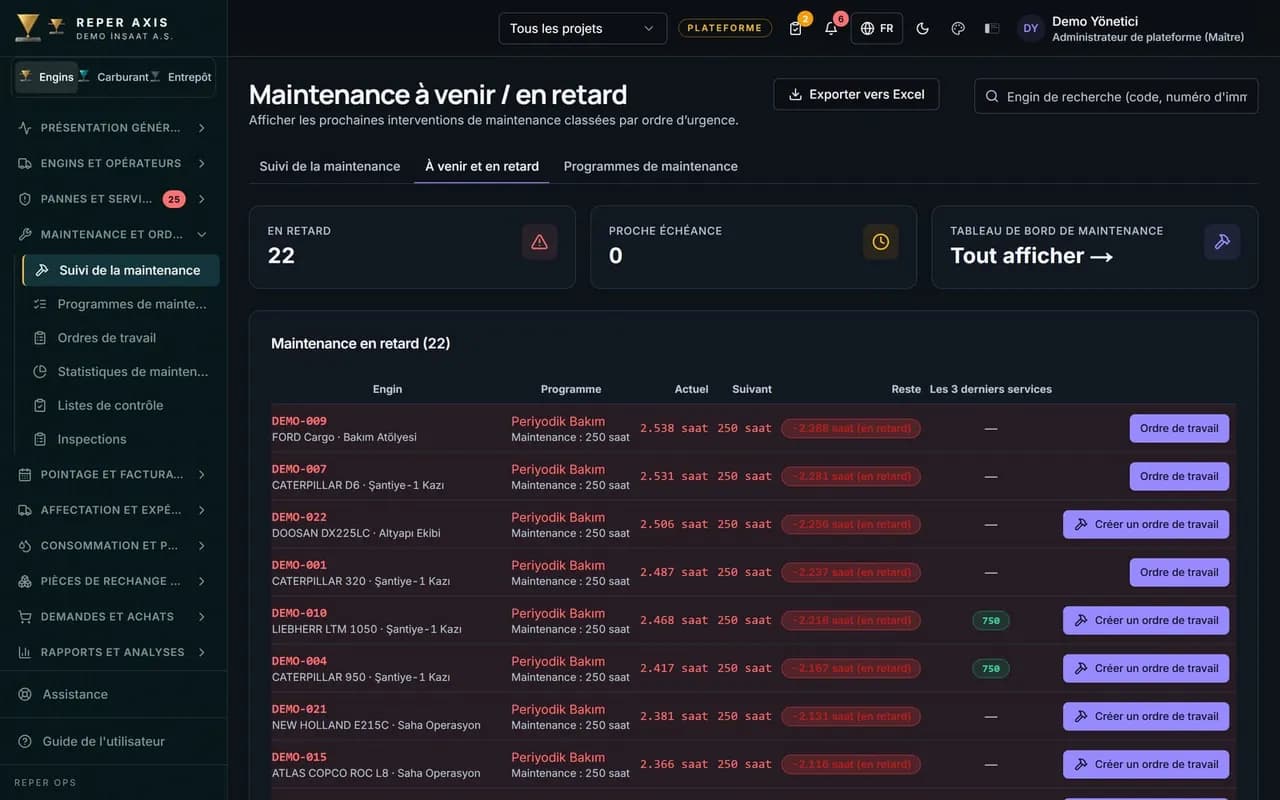Open Listes de contrôle sidebar item
The width and height of the screenshot is (1280, 800).
click(120, 405)
